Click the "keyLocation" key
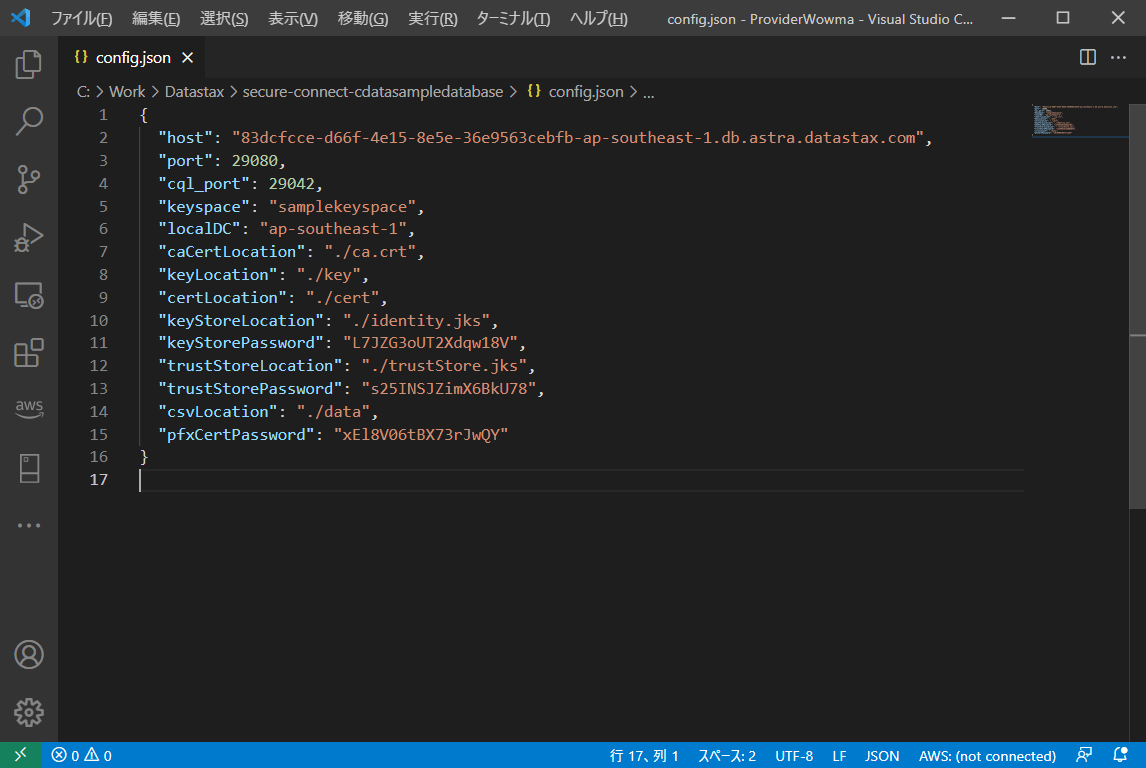The height and width of the screenshot is (768, 1146). pyautogui.click(x=218, y=275)
